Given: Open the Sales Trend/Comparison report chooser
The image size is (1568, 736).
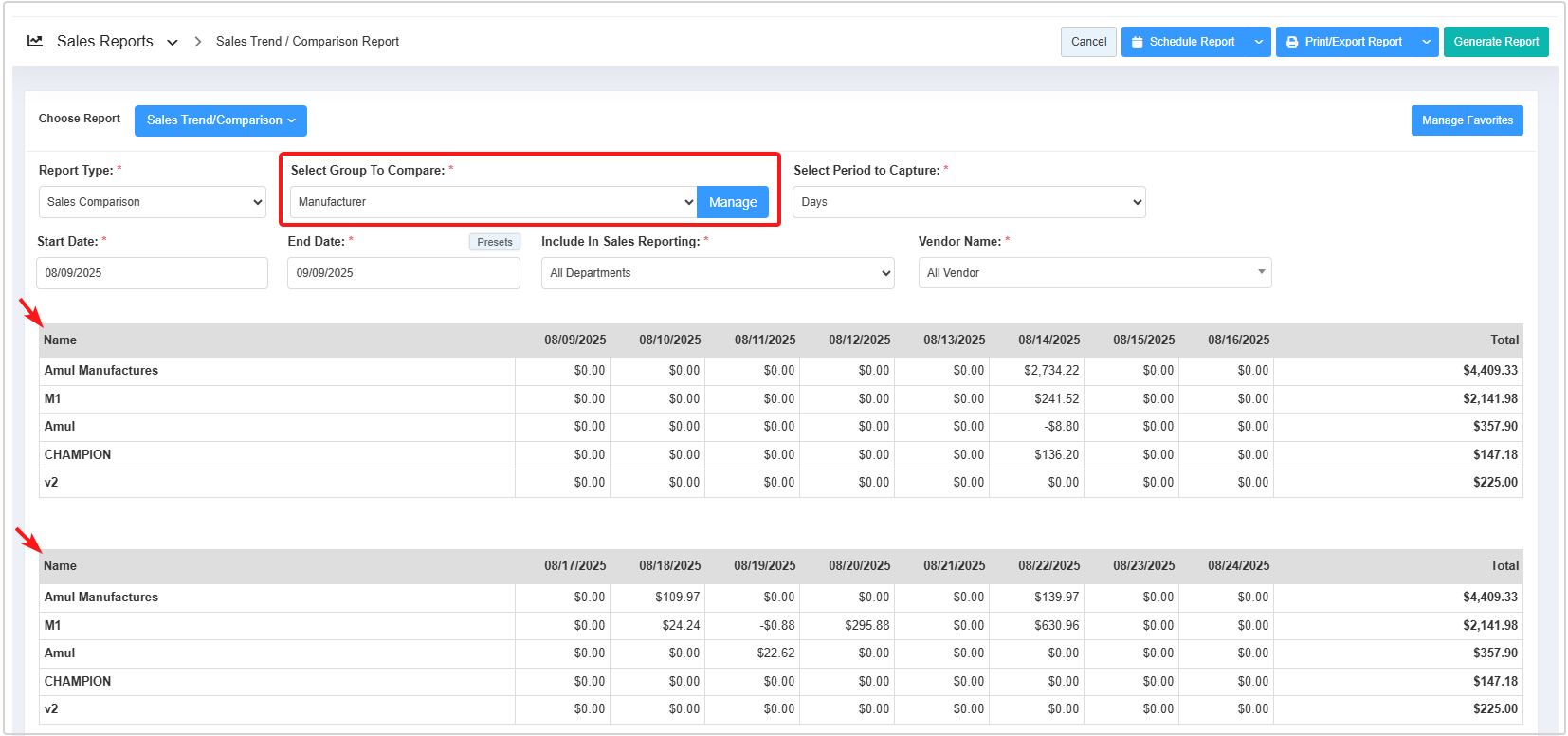Looking at the screenshot, I should pos(221,120).
